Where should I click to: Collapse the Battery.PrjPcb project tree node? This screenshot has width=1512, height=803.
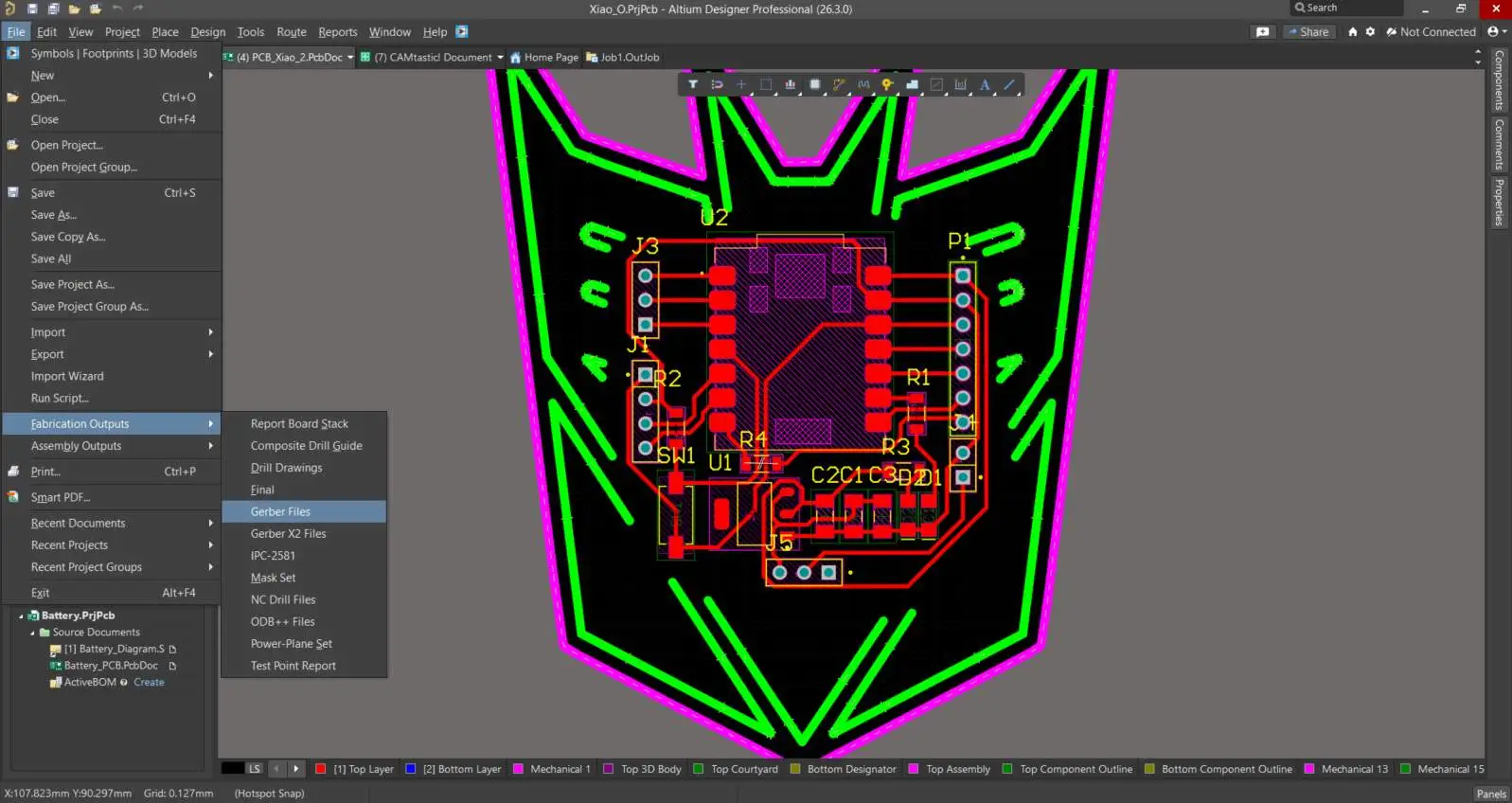point(22,616)
